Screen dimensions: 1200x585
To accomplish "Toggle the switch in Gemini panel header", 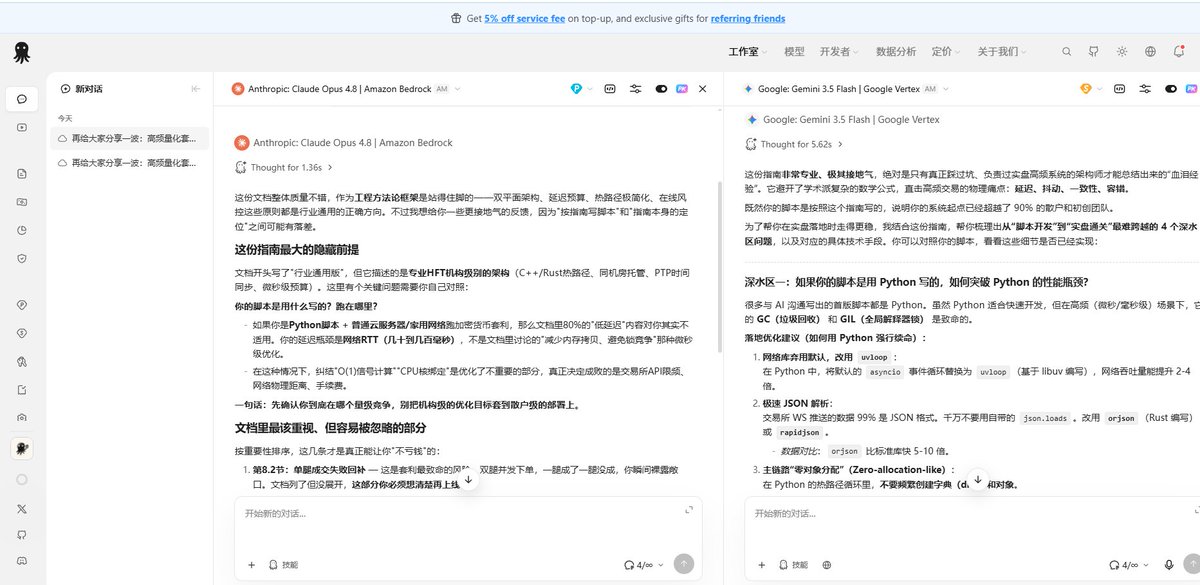I will coord(1171,89).
